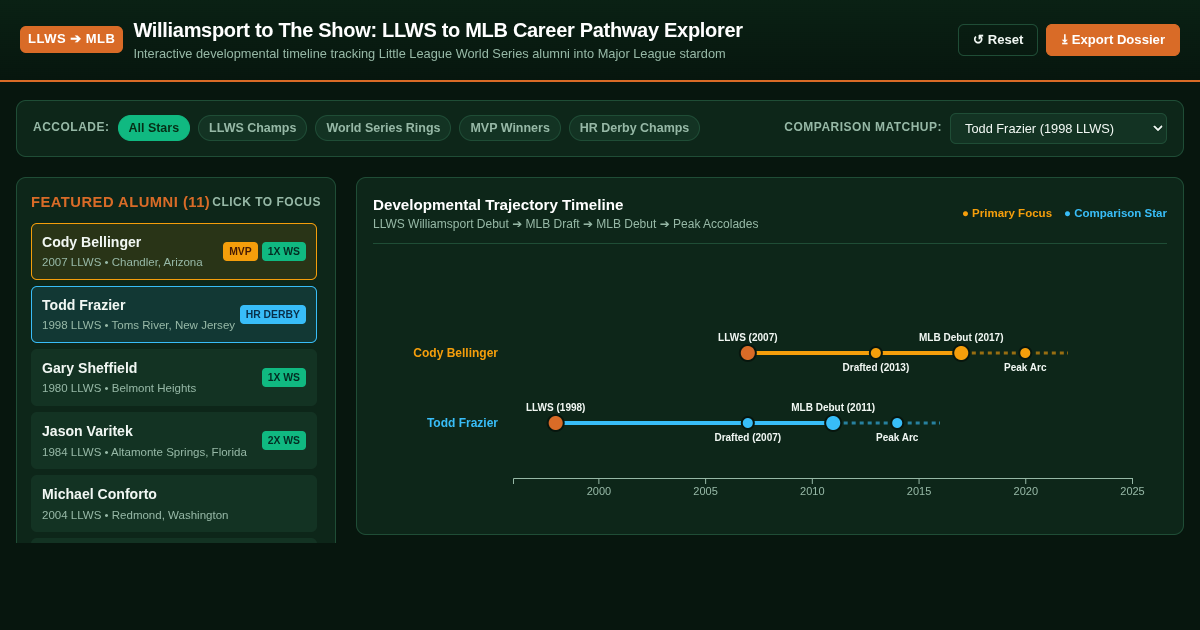This screenshot has width=1200, height=630.
Task: Click the 2005 axis tick label
Action: (705, 491)
